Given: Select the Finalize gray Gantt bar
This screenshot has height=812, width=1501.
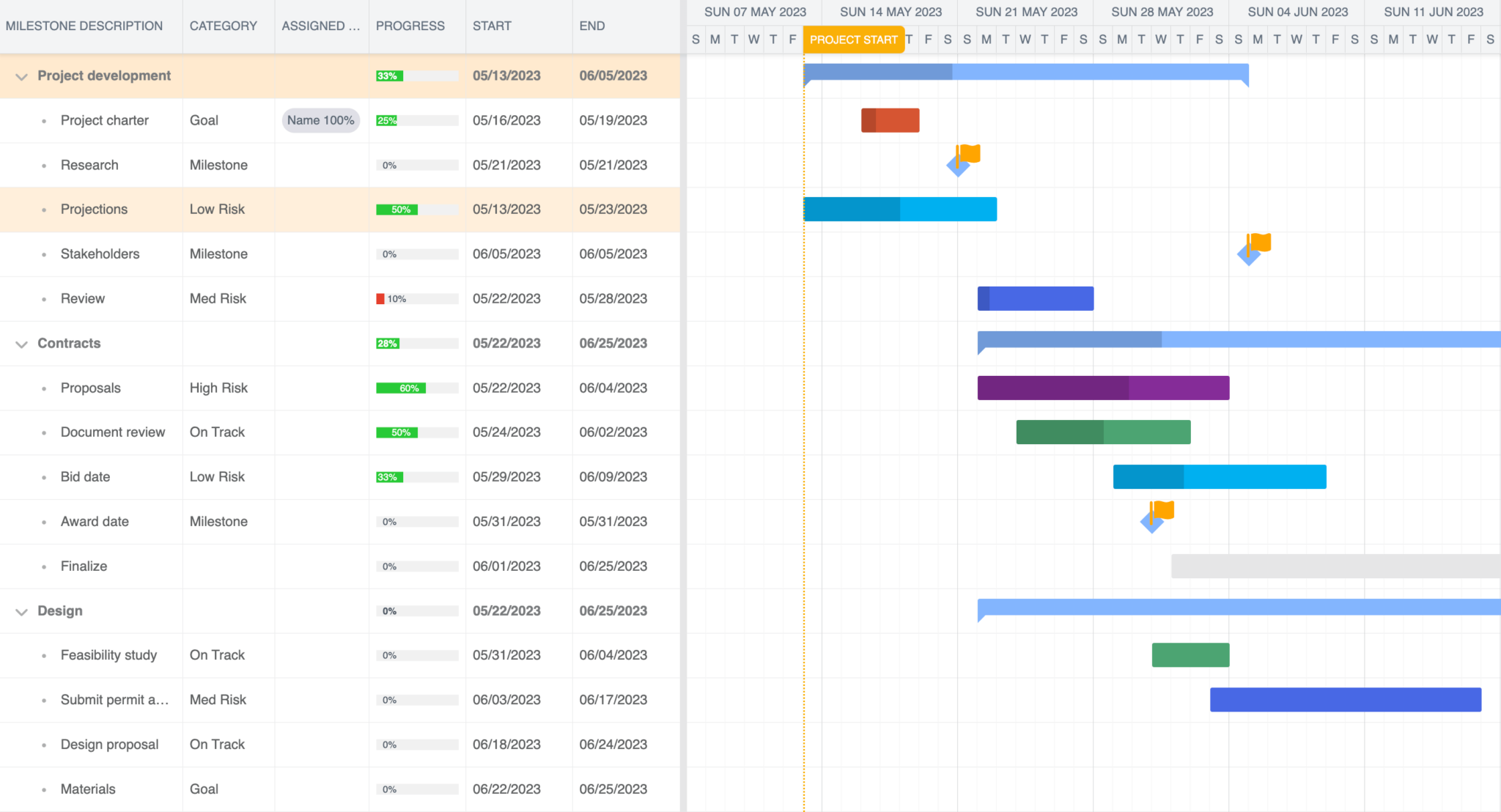Looking at the screenshot, I should point(1335,566).
